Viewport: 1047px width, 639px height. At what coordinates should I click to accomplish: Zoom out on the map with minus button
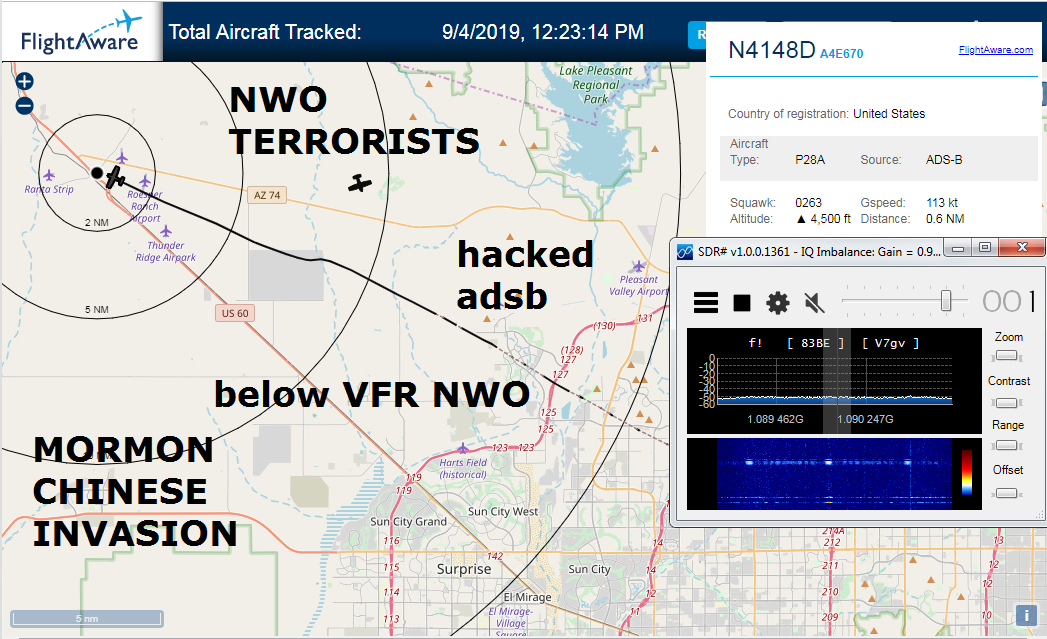(24, 105)
